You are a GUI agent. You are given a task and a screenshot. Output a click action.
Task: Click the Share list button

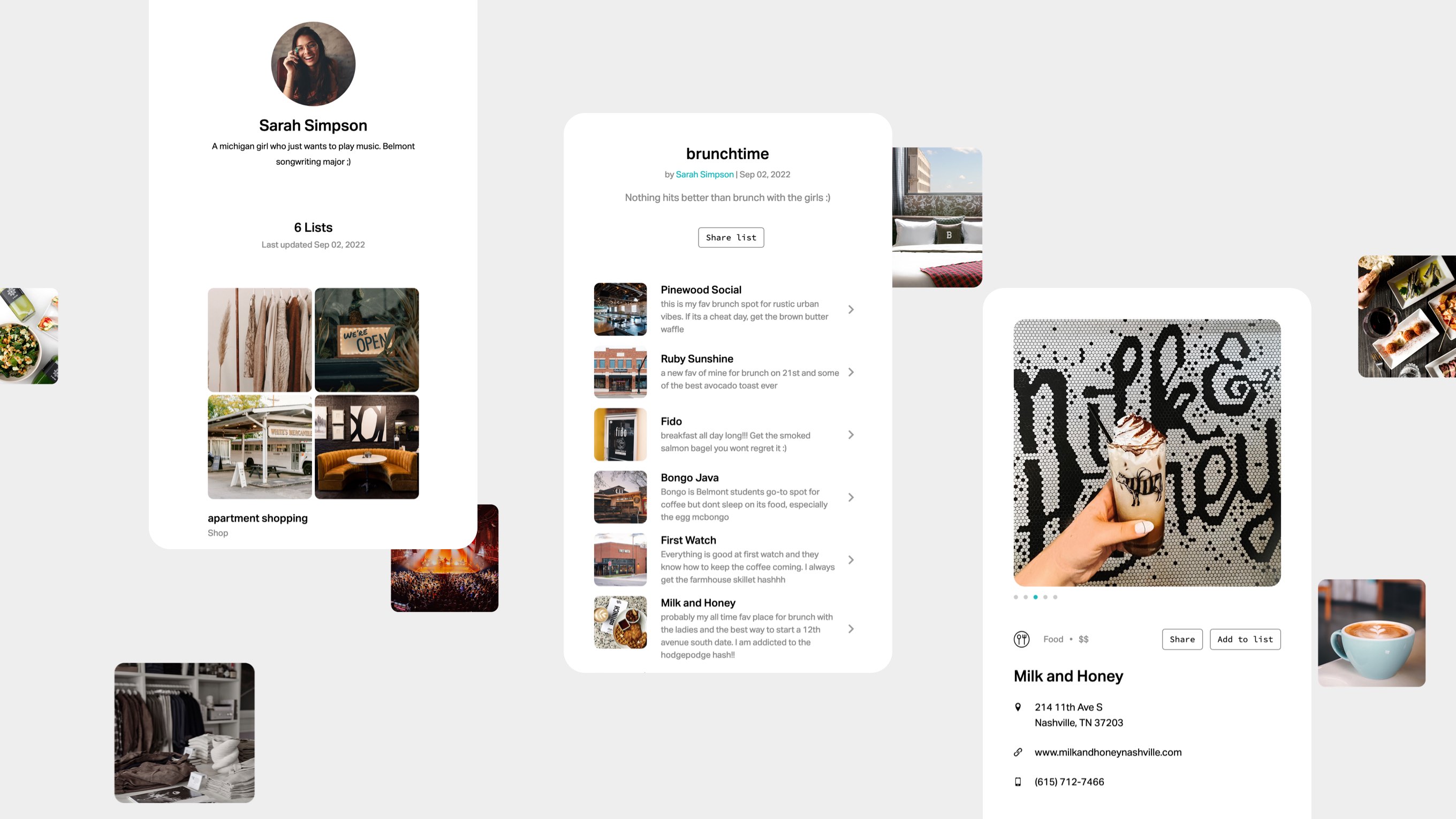coord(731,237)
